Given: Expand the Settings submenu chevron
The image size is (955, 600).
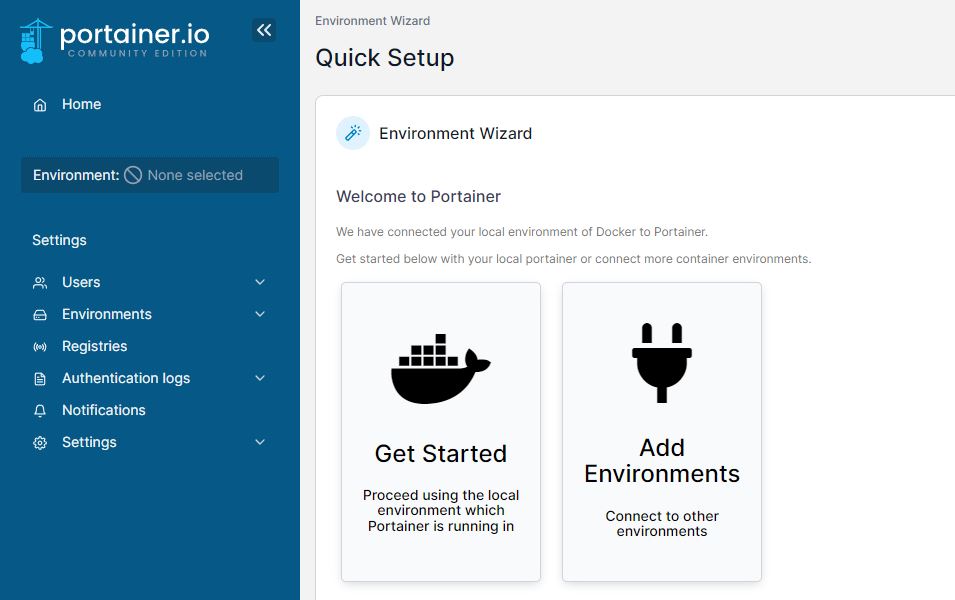Looking at the screenshot, I should click(260, 442).
